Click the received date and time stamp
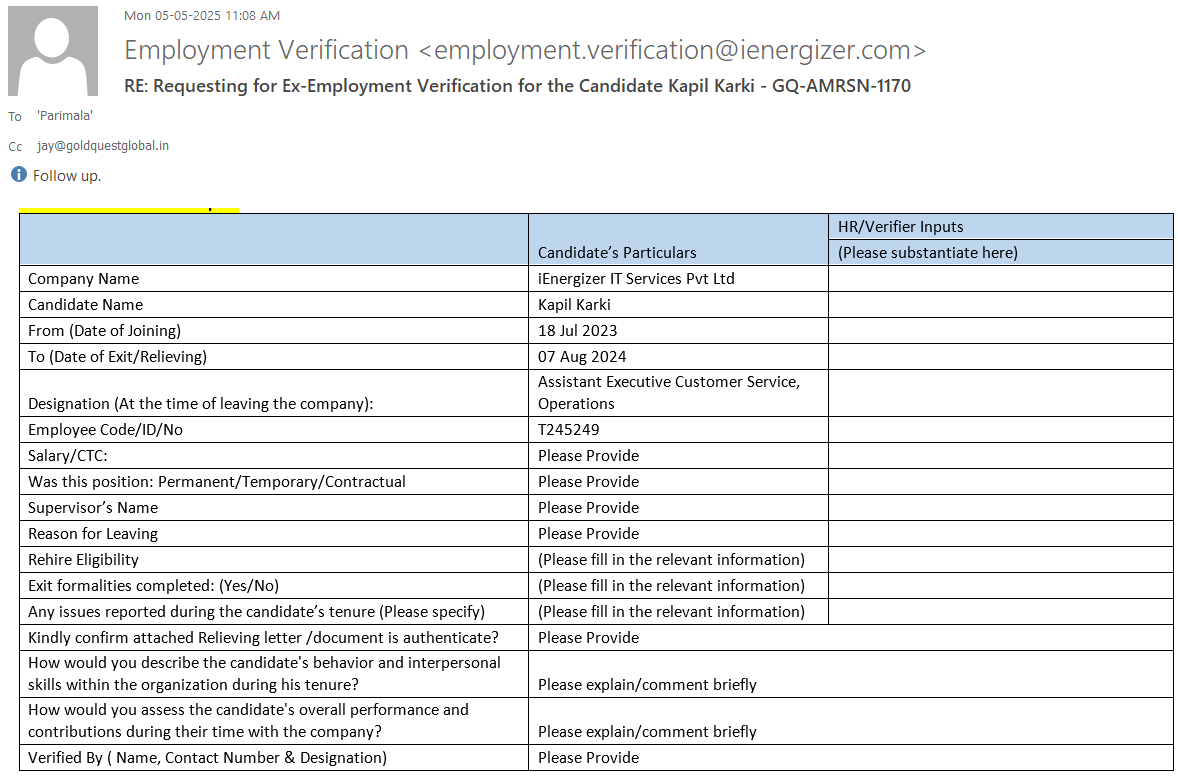Viewport: 1178px width, 781px height. pyautogui.click(x=202, y=16)
